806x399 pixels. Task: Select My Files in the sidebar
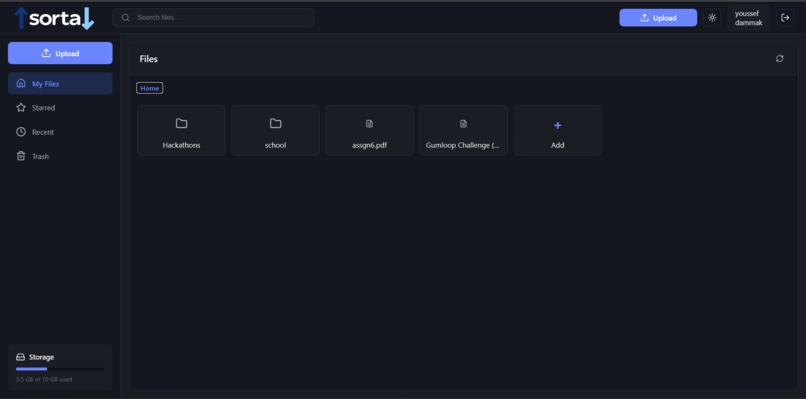[x=60, y=83]
